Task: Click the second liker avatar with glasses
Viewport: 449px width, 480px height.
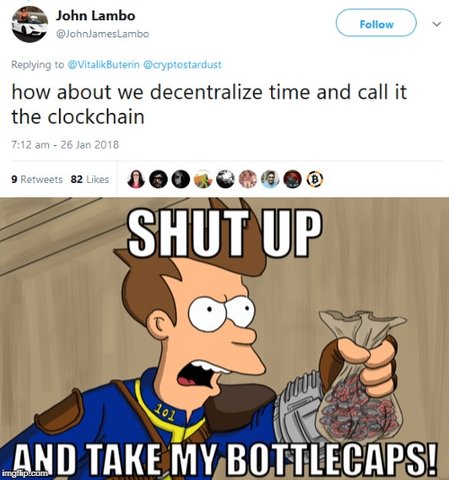Action: tap(158, 179)
